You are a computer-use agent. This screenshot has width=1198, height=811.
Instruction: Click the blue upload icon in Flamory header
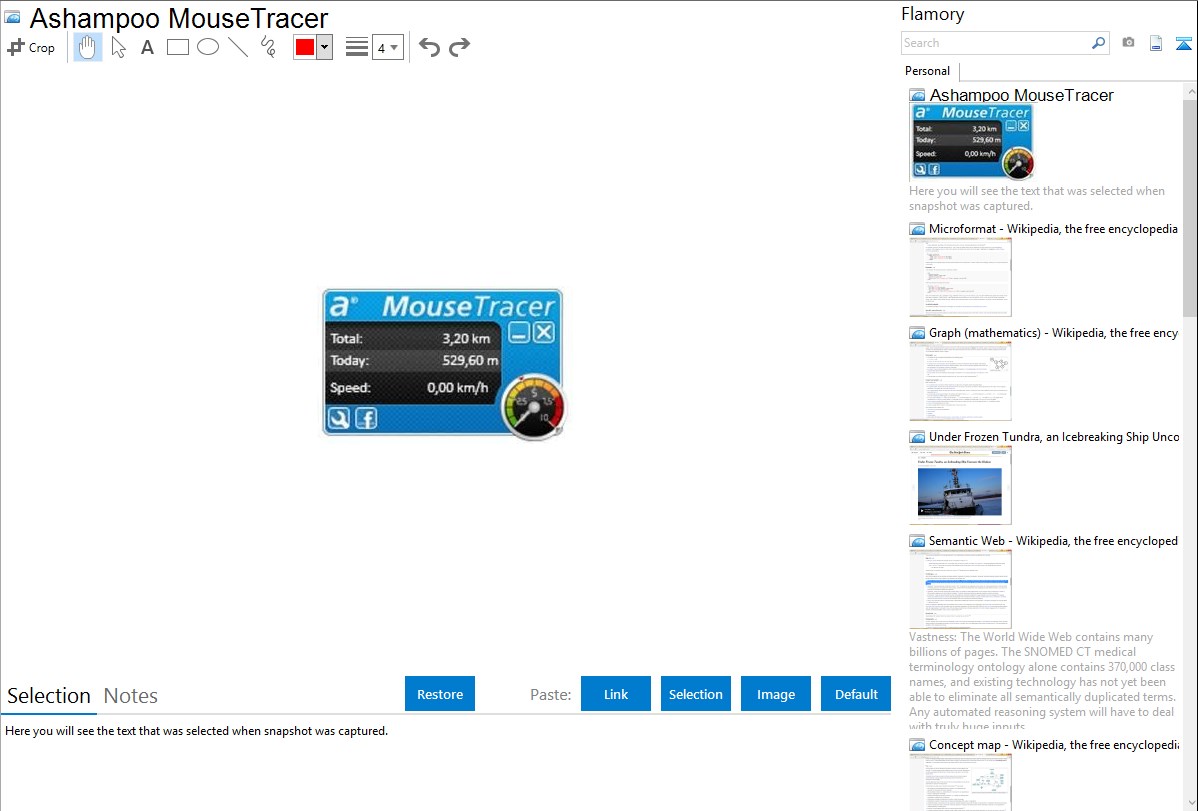1183,43
